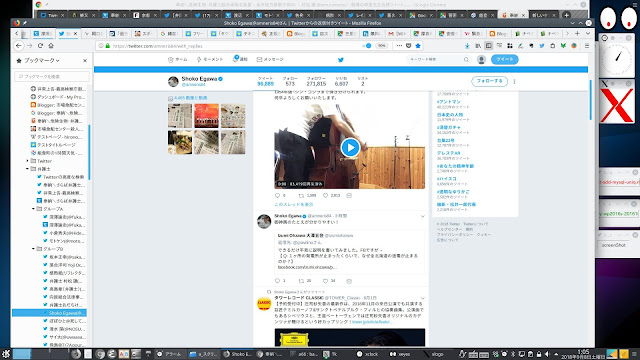Open the フォロワー 271,815 tab

pyautogui.click(x=316, y=81)
